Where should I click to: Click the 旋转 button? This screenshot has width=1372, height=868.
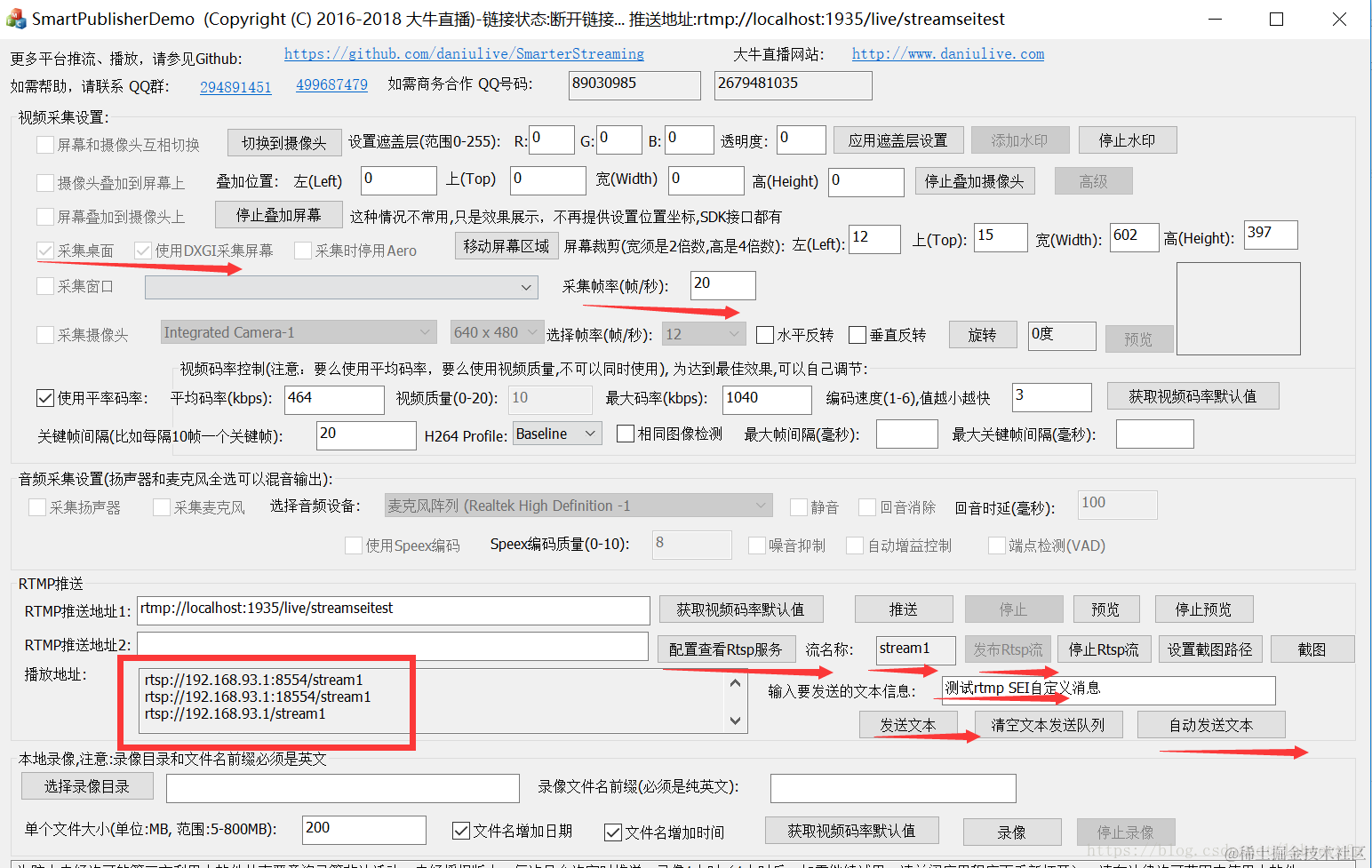coord(982,335)
